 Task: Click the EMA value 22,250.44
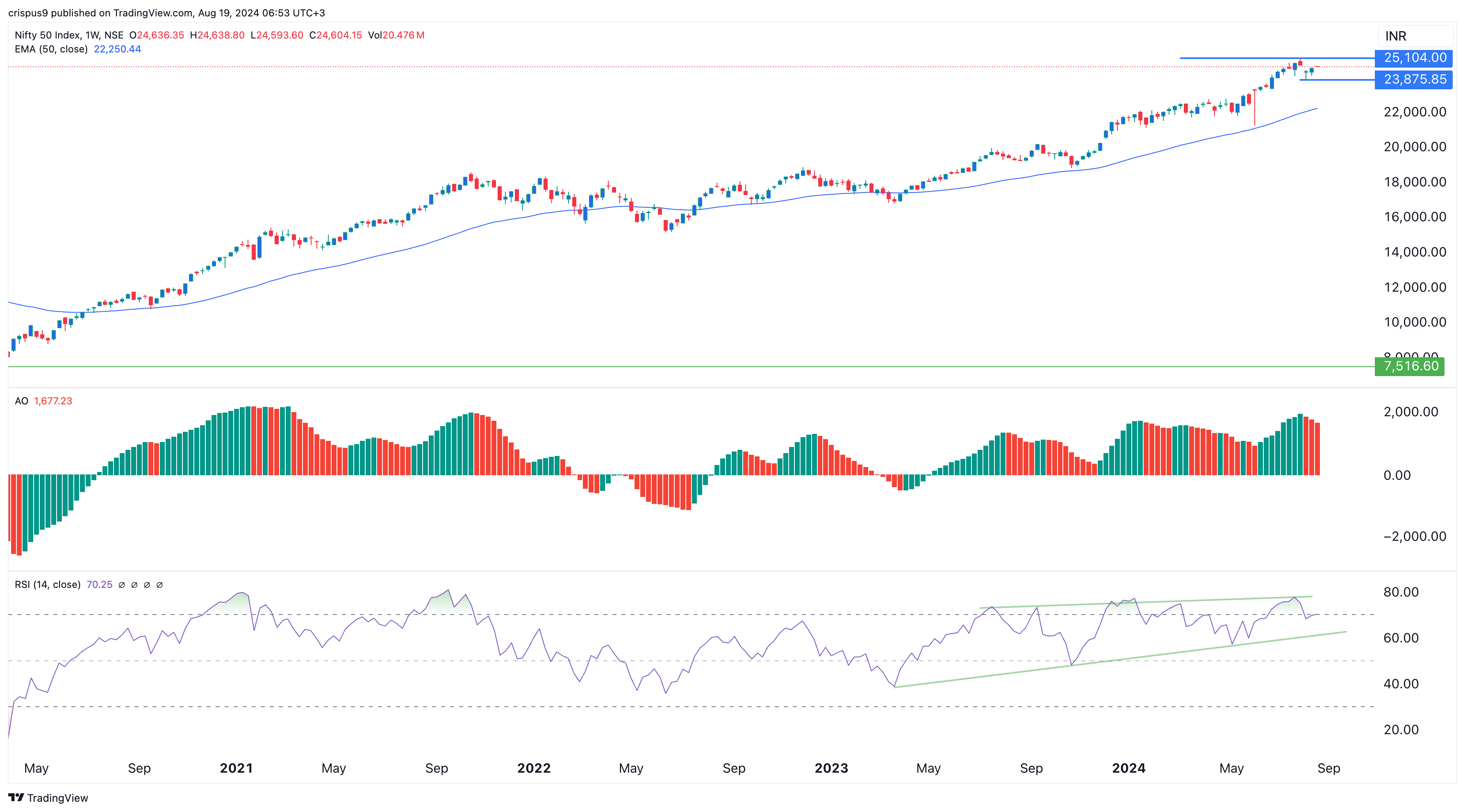click(x=117, y=50)
